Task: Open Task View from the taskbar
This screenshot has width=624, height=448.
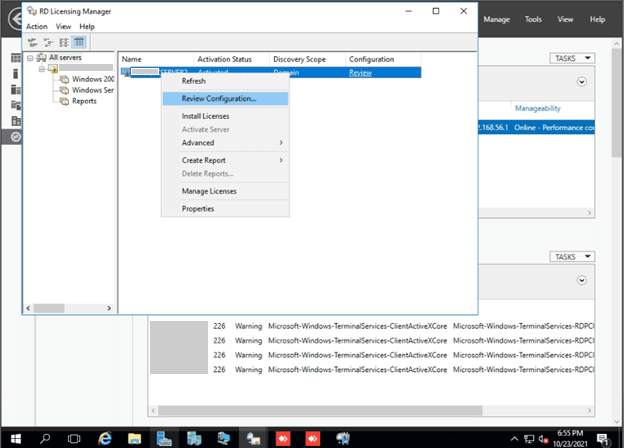Action: point(74,438)
